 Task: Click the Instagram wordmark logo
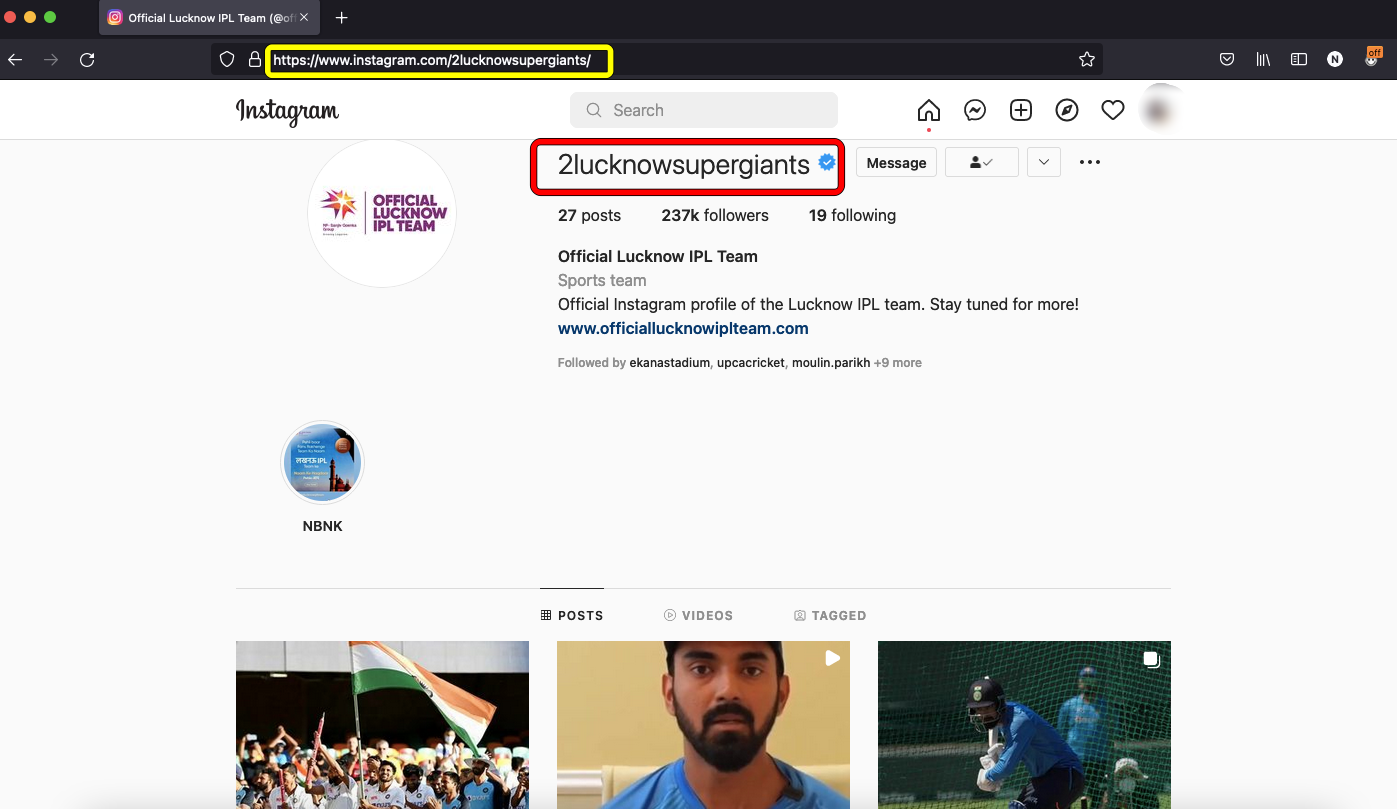click(287, 111)
